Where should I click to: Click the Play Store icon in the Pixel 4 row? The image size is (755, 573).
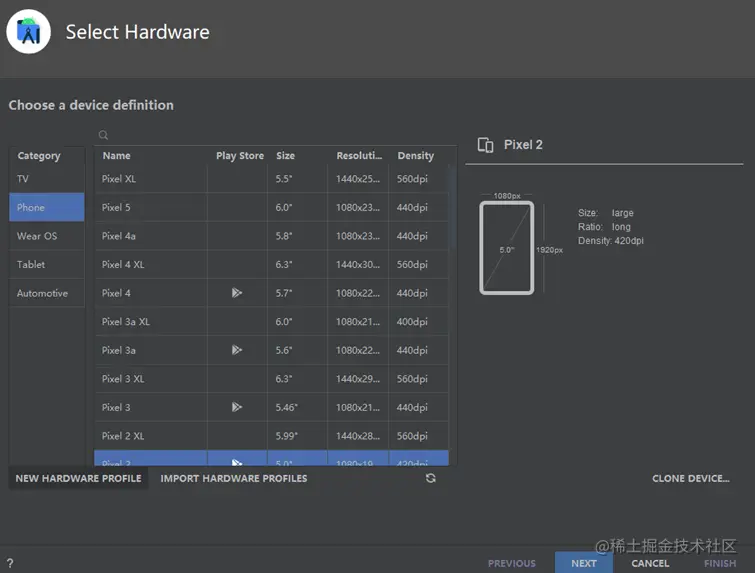pyautogui.click(x=236, y=293)
